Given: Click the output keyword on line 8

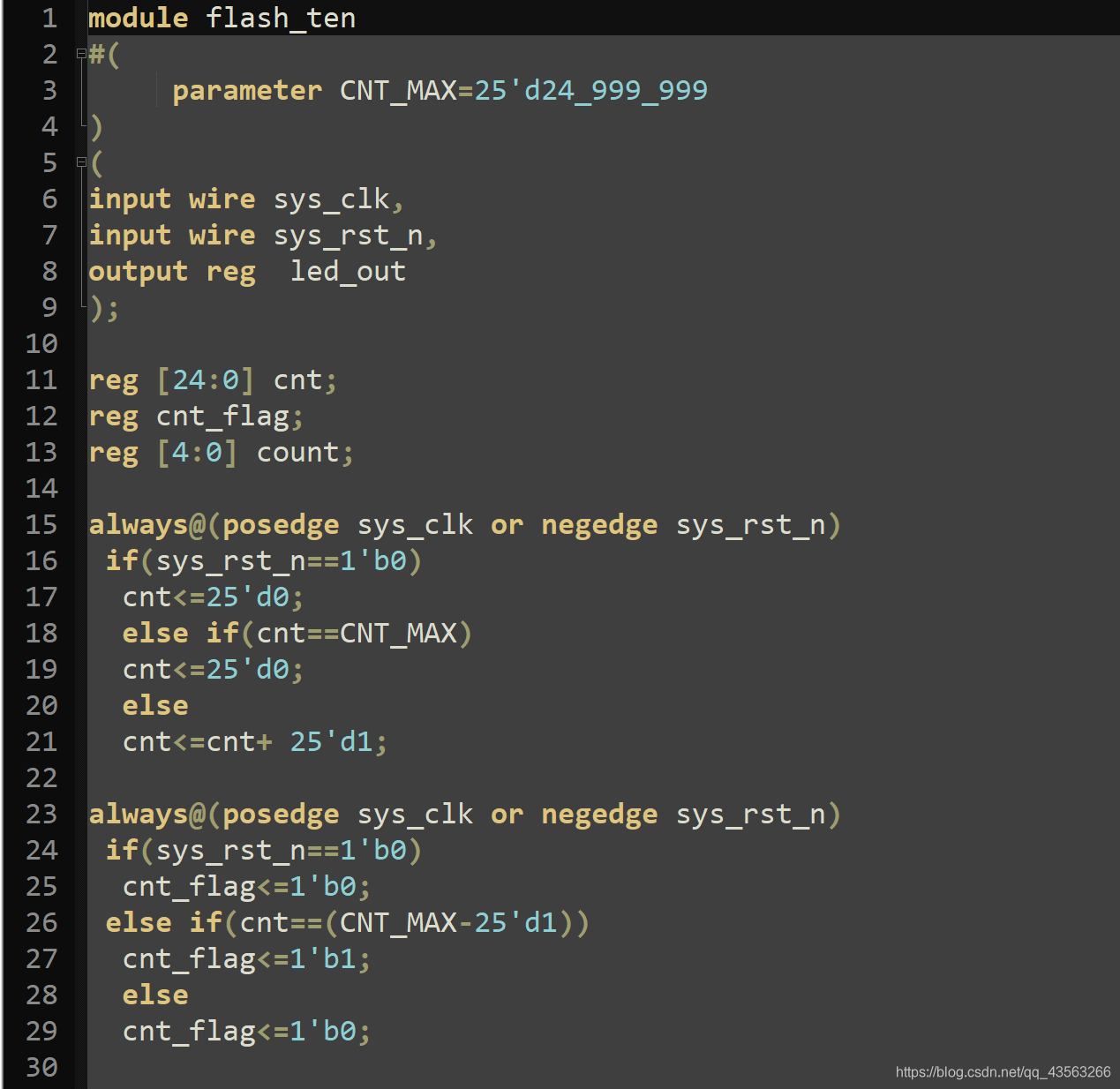Looking at the screenshot, I should click(139, 272).
